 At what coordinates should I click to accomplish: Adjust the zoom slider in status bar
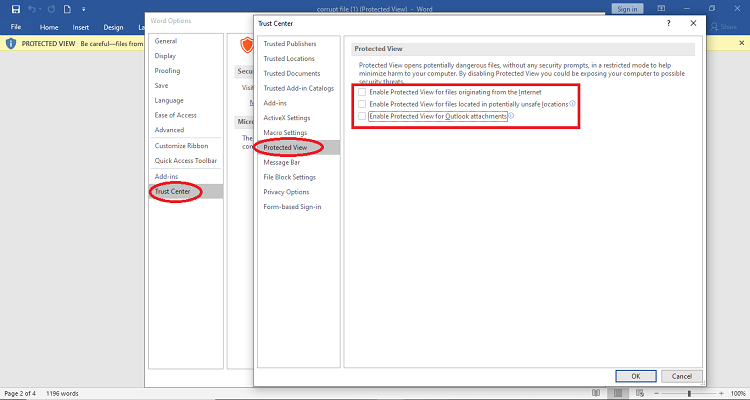tap(689, 393)
